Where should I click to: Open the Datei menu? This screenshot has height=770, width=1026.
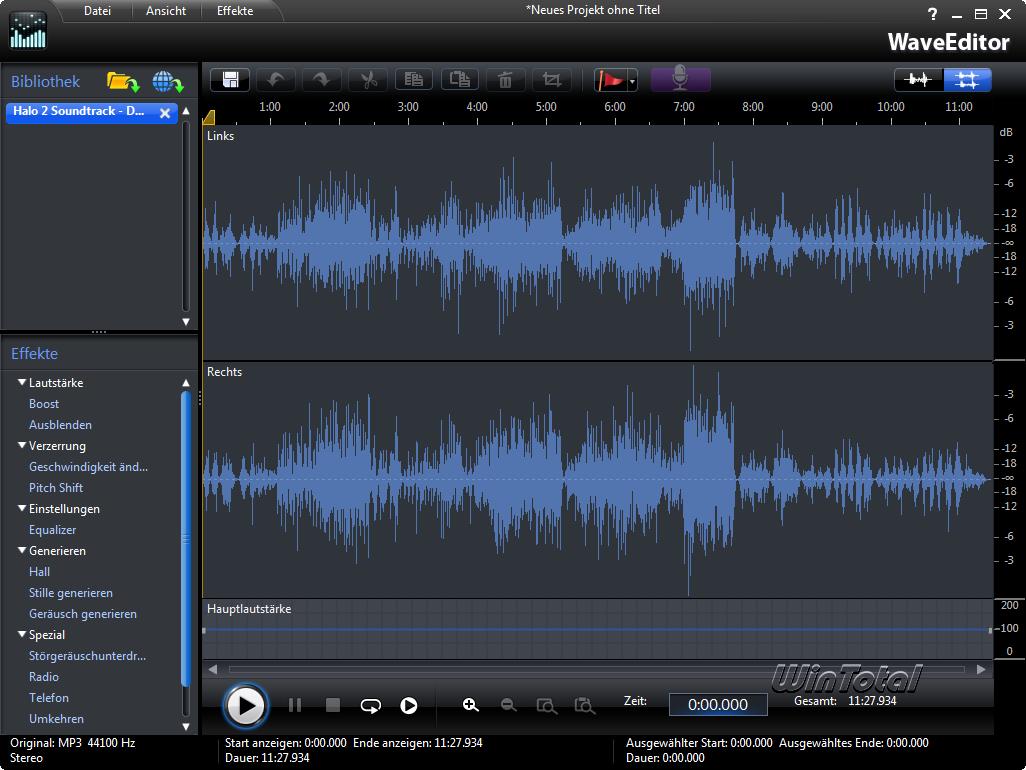point(97,11)
